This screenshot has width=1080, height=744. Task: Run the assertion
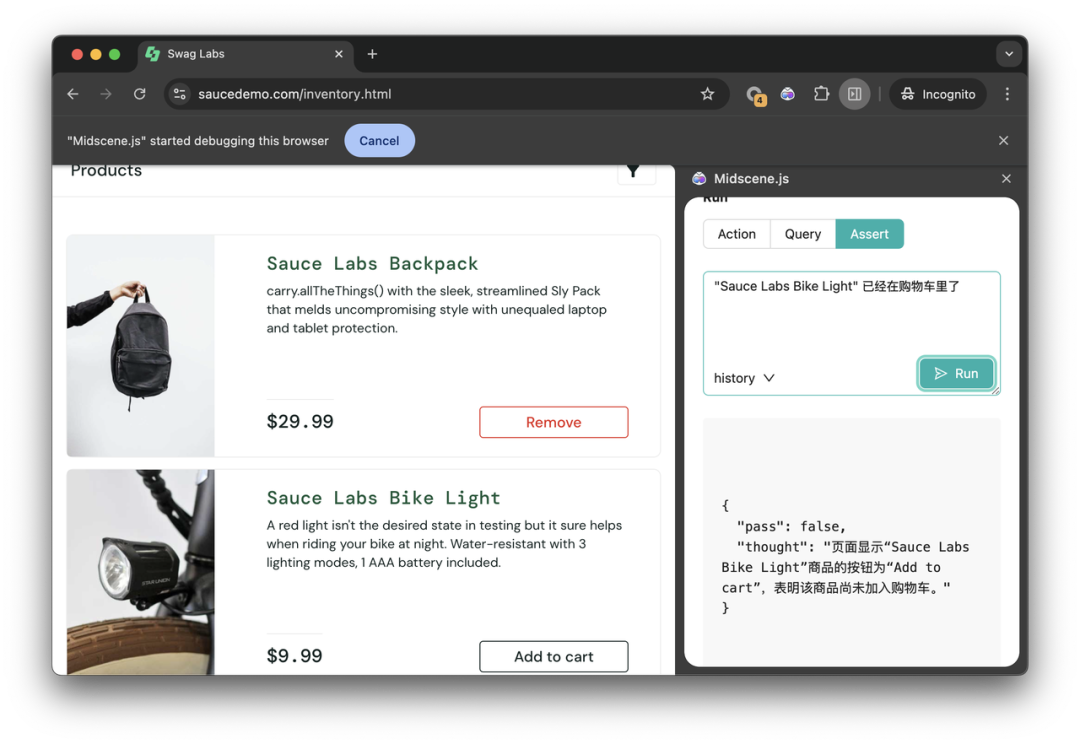pos(956,373)
